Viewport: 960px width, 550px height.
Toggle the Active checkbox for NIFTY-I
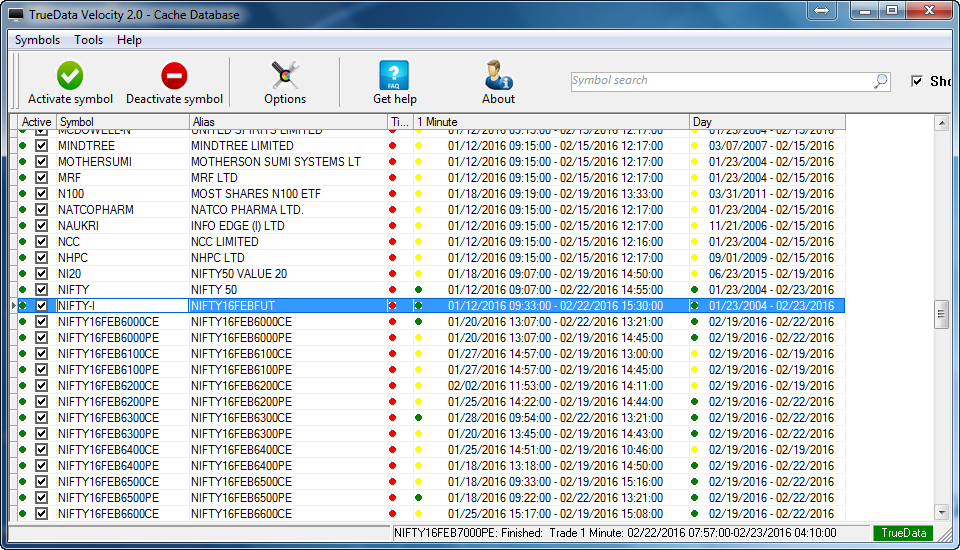[41, 306]
